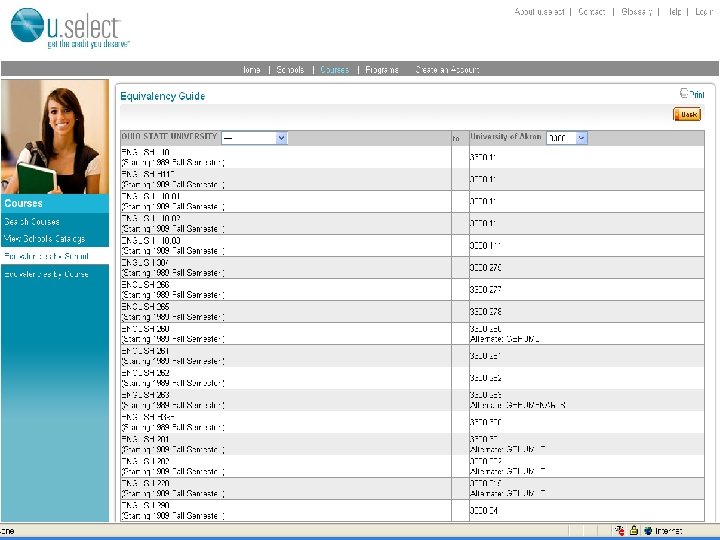Click the blocked content status bar icon
The image size is (720, 540).
coord(619,530)
